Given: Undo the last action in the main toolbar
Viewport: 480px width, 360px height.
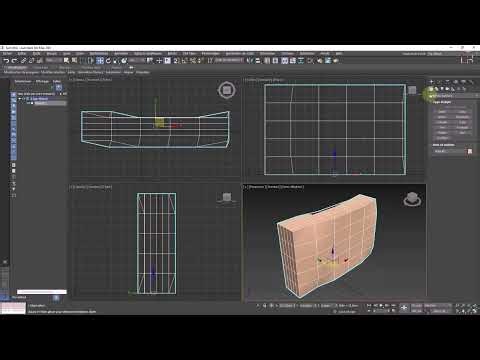Looking at the screenshot, I should (x=6, y=61).
